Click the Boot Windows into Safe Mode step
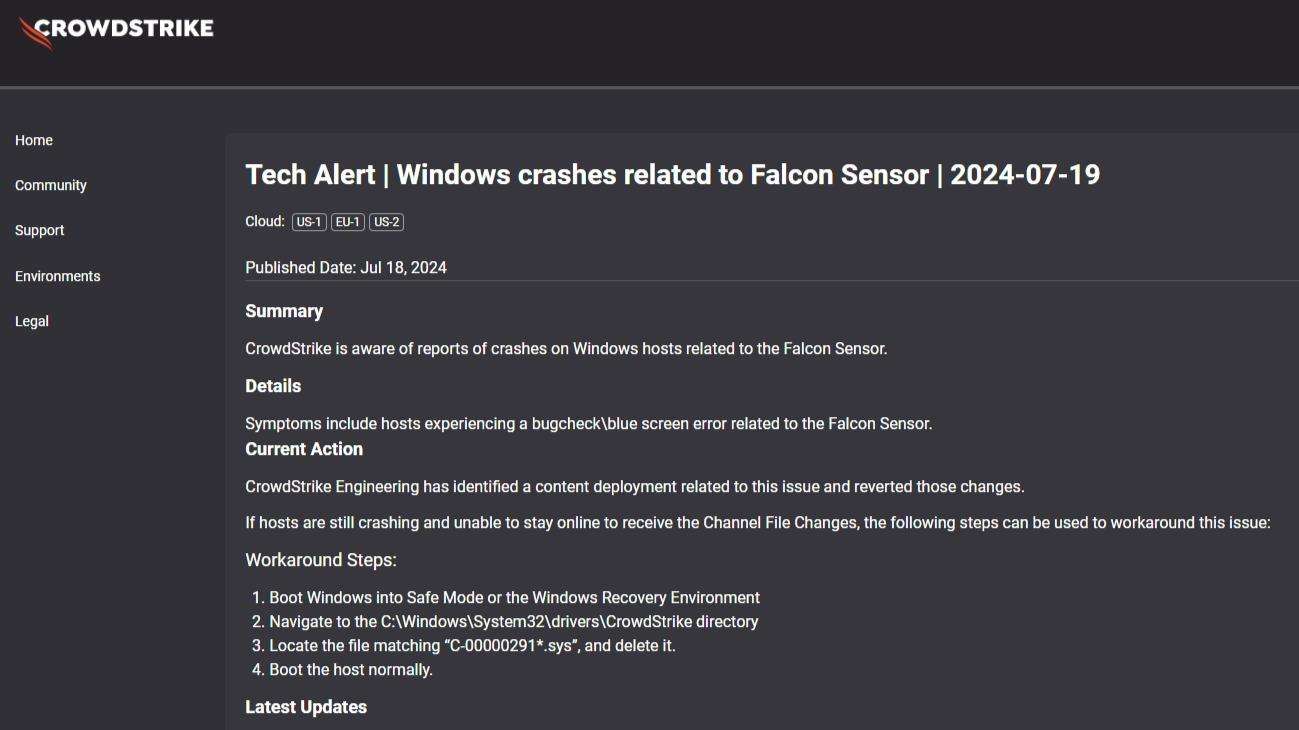 point(515,598)
